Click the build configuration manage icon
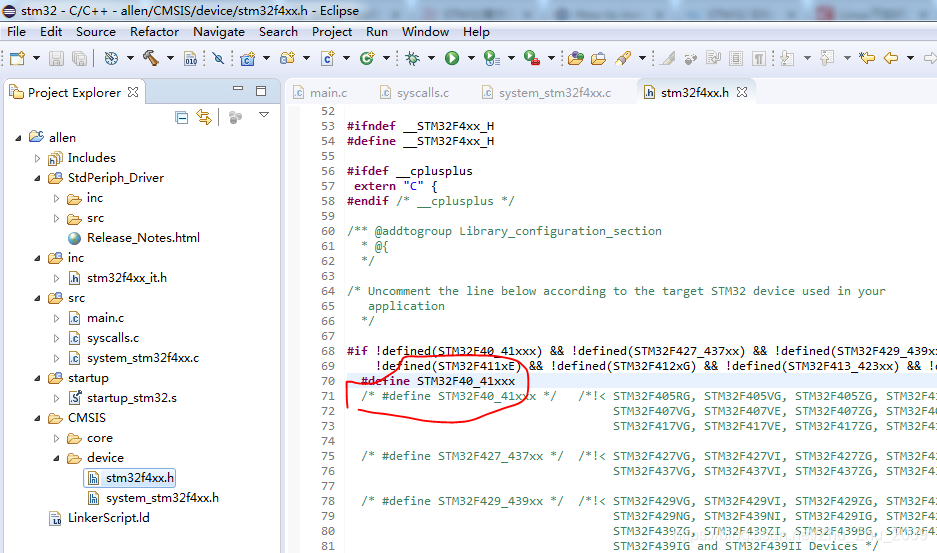Viewport: 937px width, 553px height. coord(111,58)
